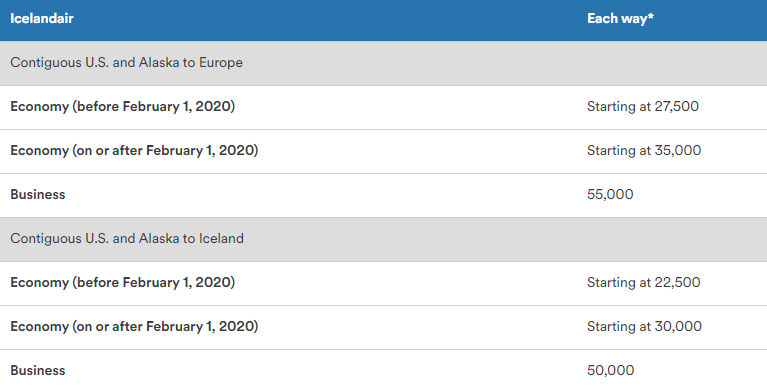Click the Each way* column header
This screenshot has height=392, width=767.
(x=620, y=19)
